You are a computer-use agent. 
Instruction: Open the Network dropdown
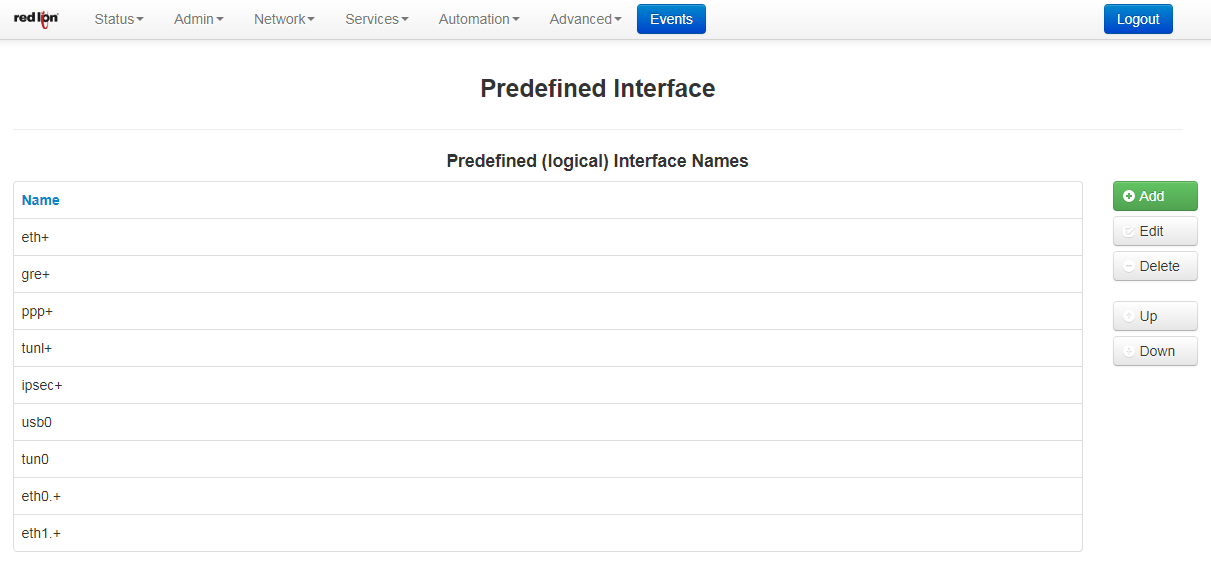point(284,19)
